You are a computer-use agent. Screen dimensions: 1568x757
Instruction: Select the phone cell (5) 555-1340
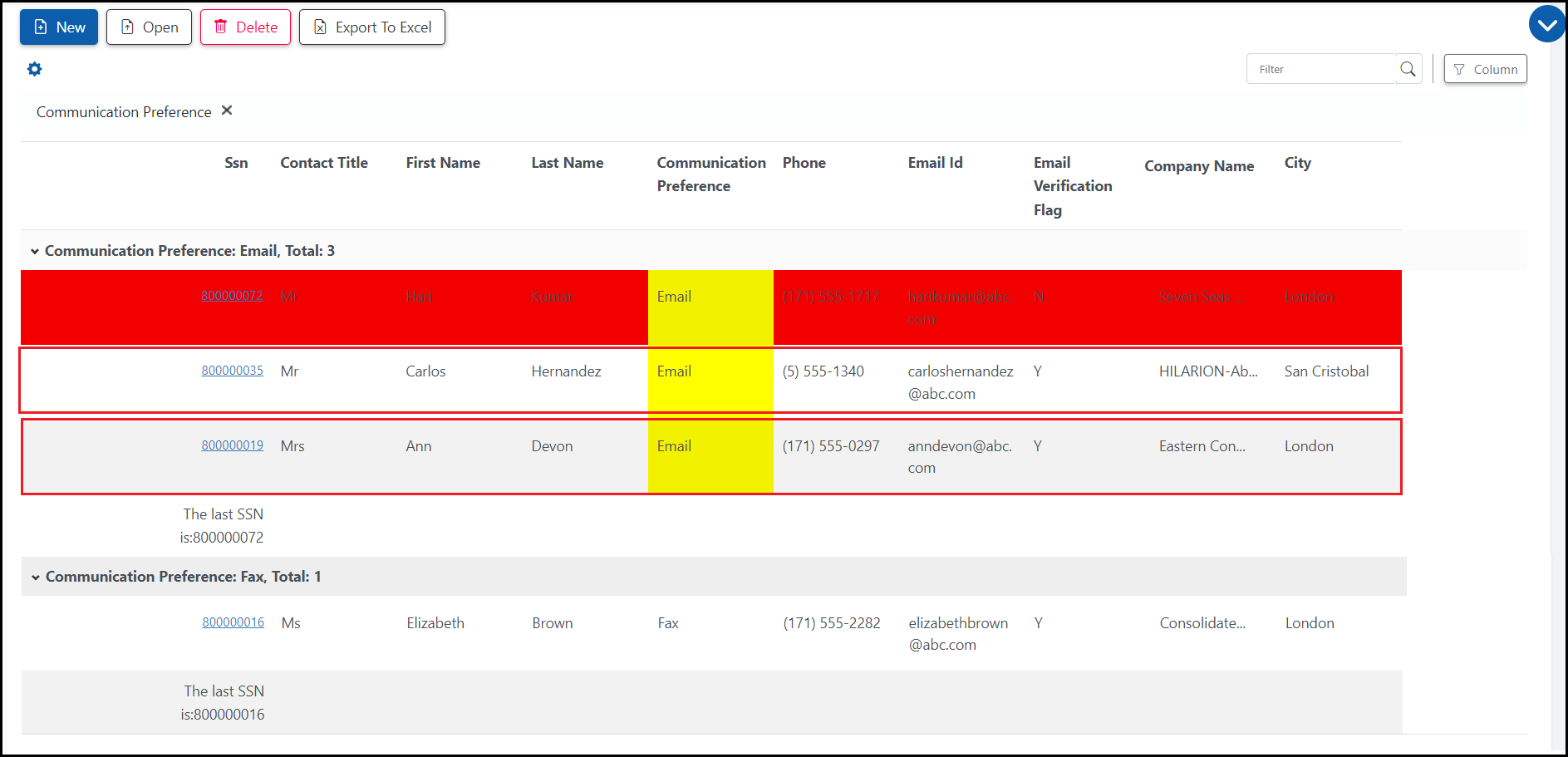823,371
